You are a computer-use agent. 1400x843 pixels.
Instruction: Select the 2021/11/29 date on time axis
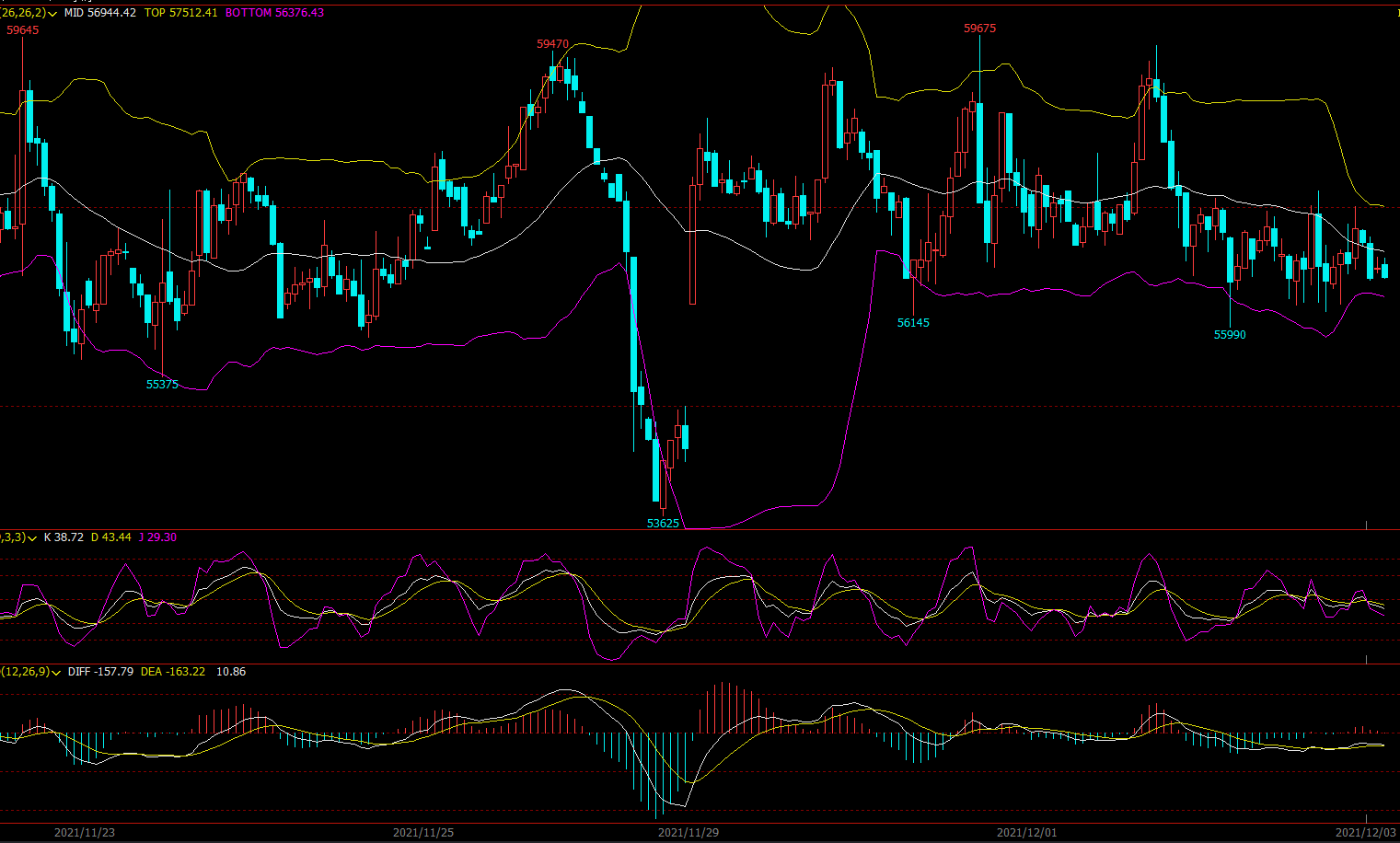coord(688,833)
